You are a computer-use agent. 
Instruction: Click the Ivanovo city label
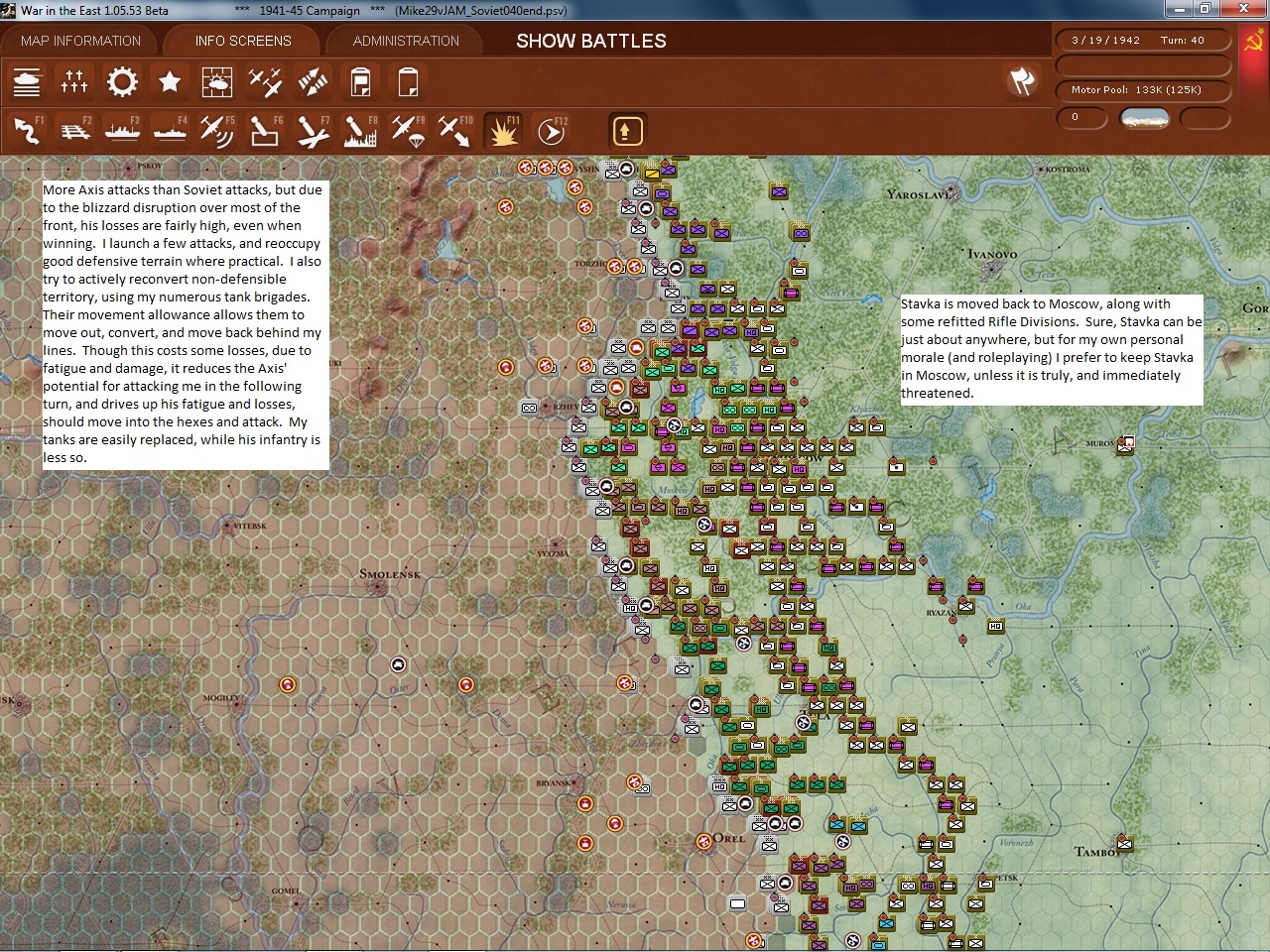(x=992, y=254)
